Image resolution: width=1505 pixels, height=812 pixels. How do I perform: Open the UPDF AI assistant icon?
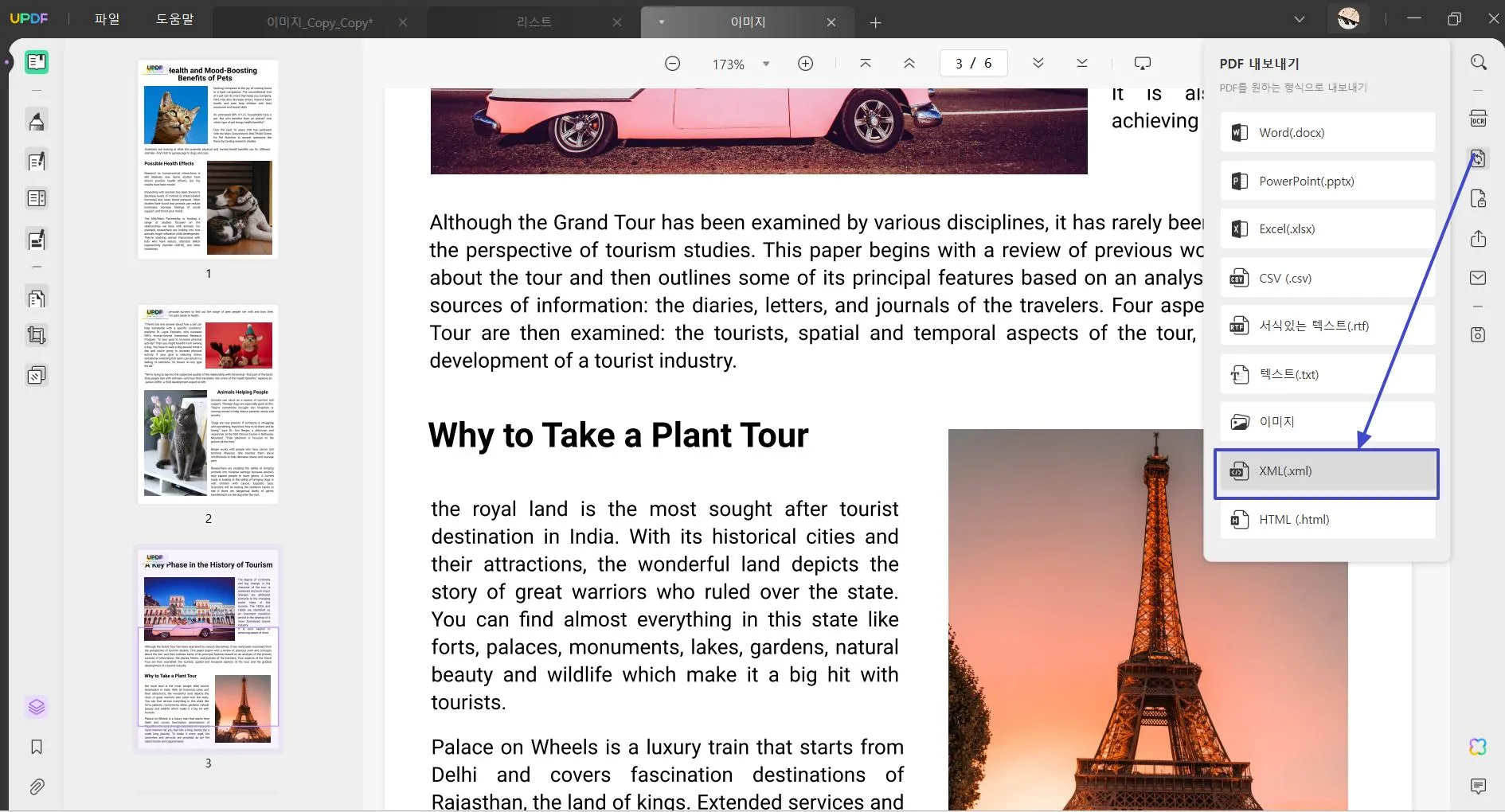pyautogui.click(x=1479, y=747)
